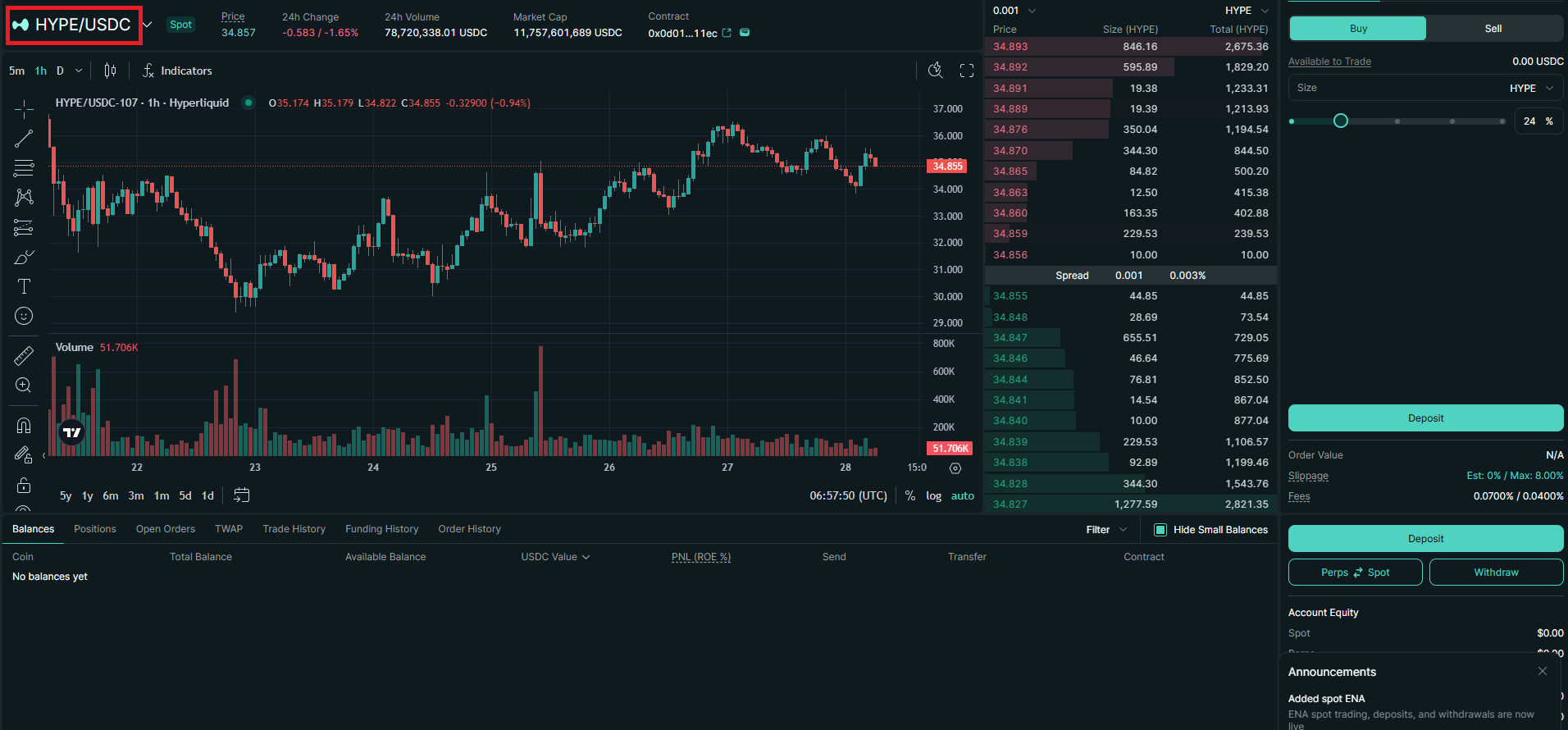Open the go-to-date calendar icon
This screenshot has height=730, width=1568.
pos(241,495)
